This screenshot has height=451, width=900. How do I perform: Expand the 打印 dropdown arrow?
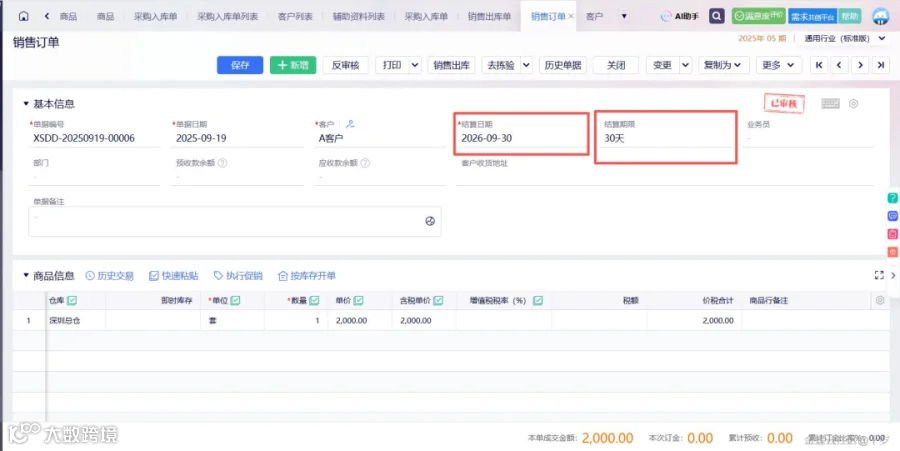point(415,65)
